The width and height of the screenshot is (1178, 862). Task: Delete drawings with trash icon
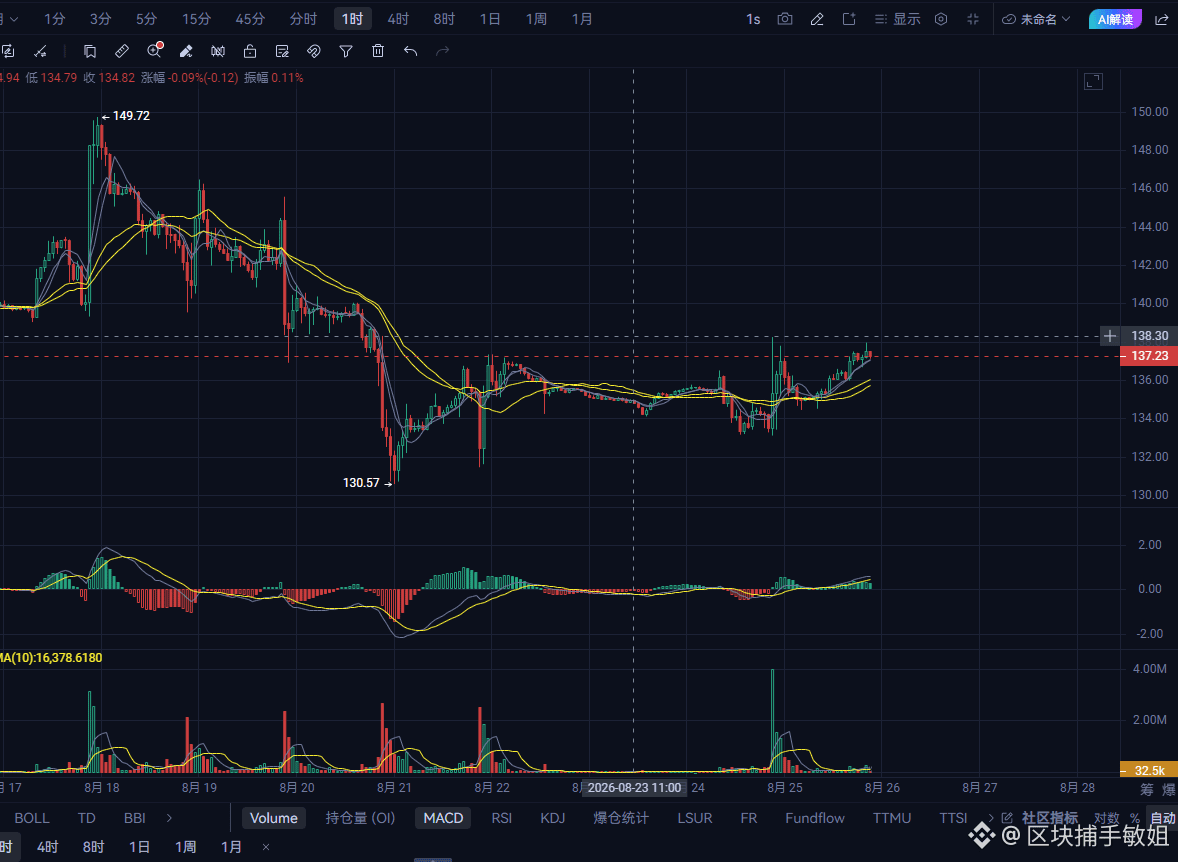coord(378,51)
